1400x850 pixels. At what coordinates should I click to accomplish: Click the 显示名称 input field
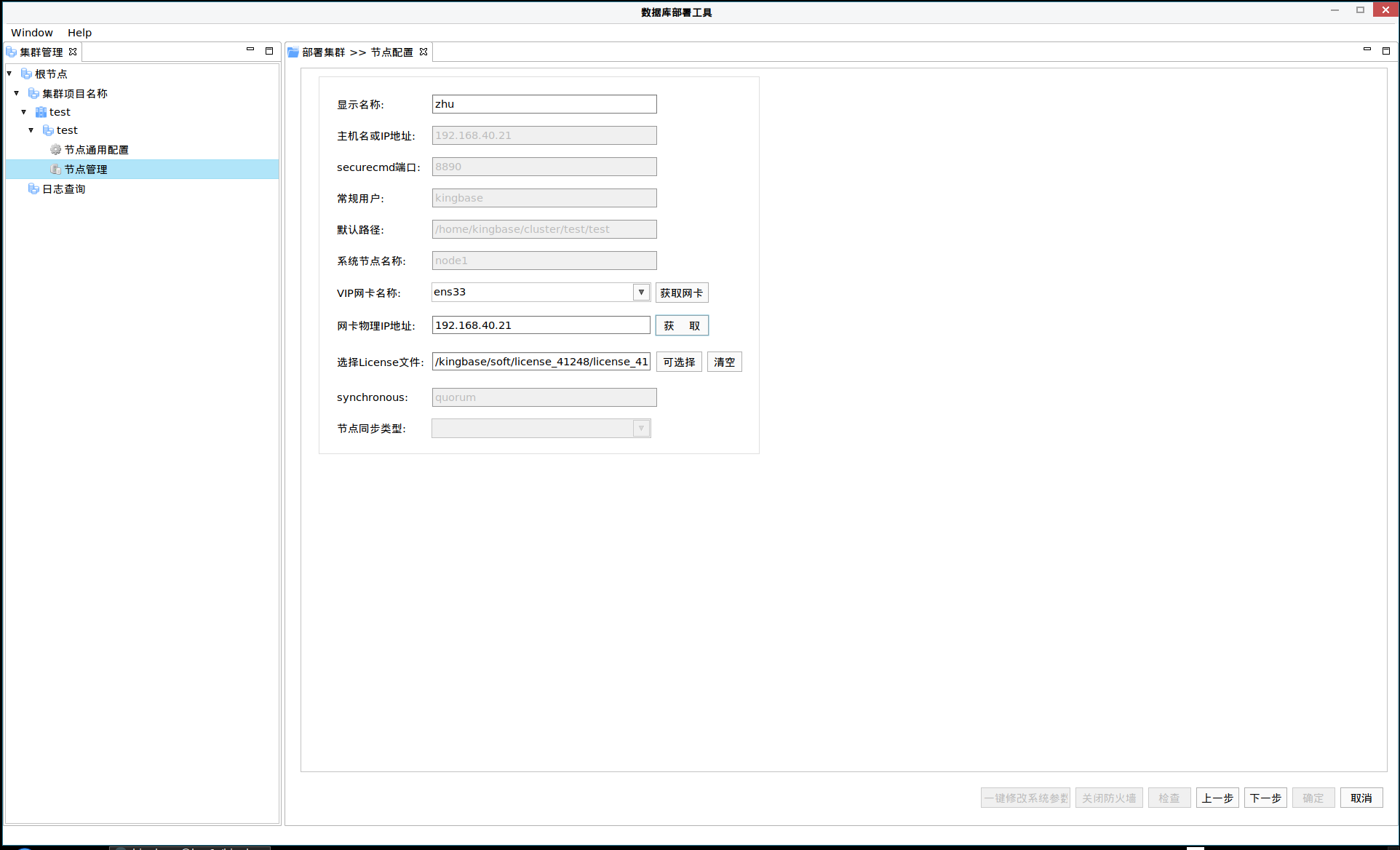[544, 104]
